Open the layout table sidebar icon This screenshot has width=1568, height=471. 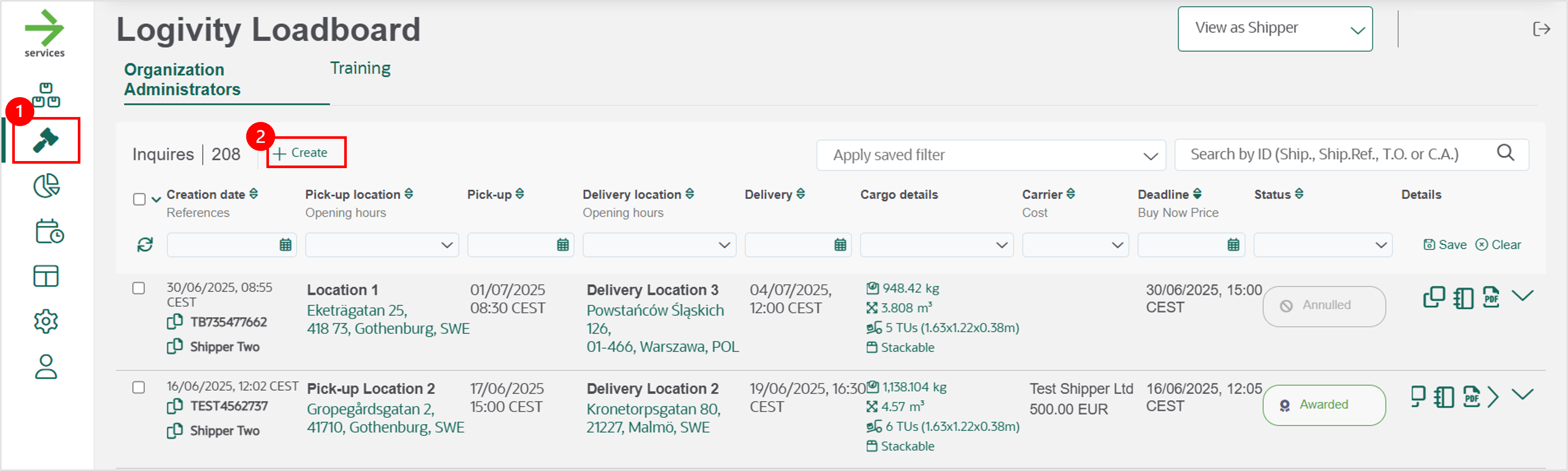[46, 276]
